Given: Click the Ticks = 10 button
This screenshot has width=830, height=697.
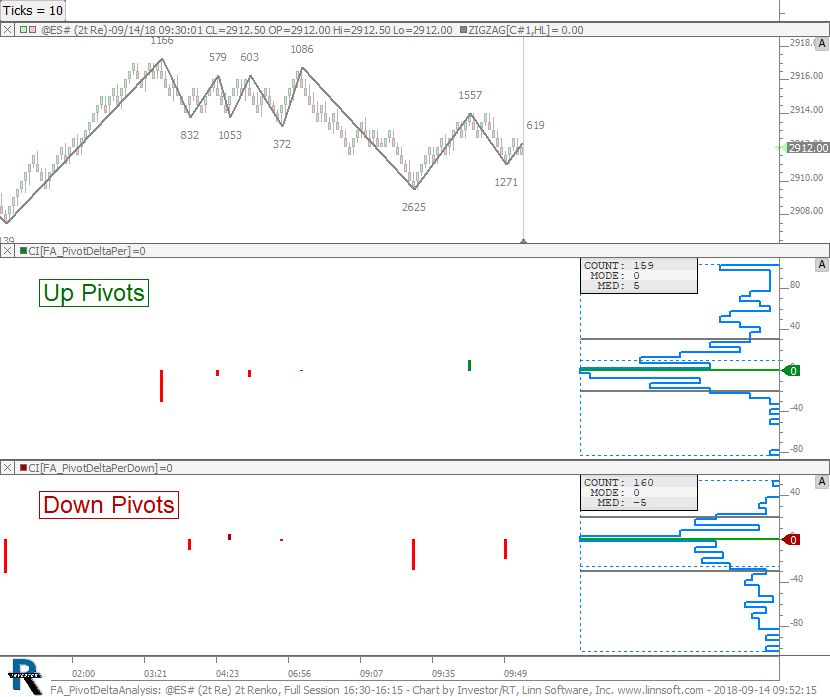Looking at the screenshot, I should (x=34, y=10).
